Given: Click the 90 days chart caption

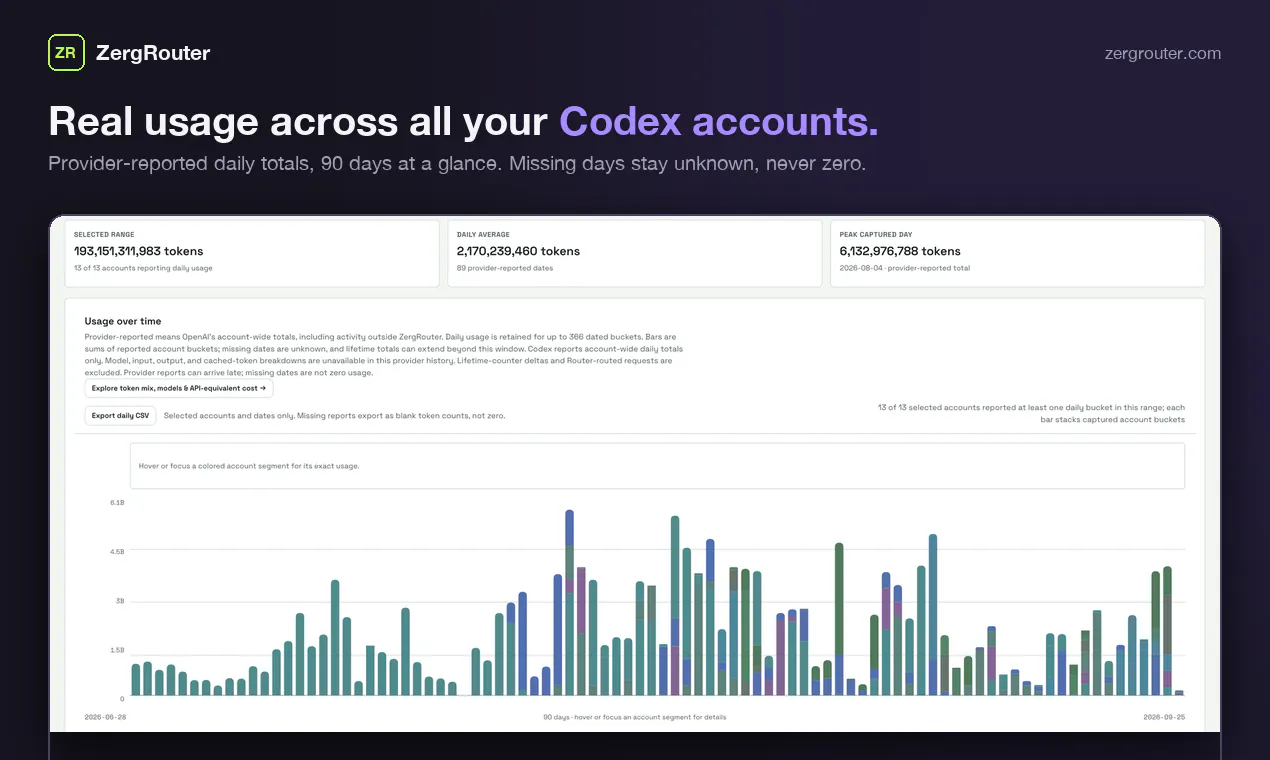Looking at the screenshot, I should point(635,717).
